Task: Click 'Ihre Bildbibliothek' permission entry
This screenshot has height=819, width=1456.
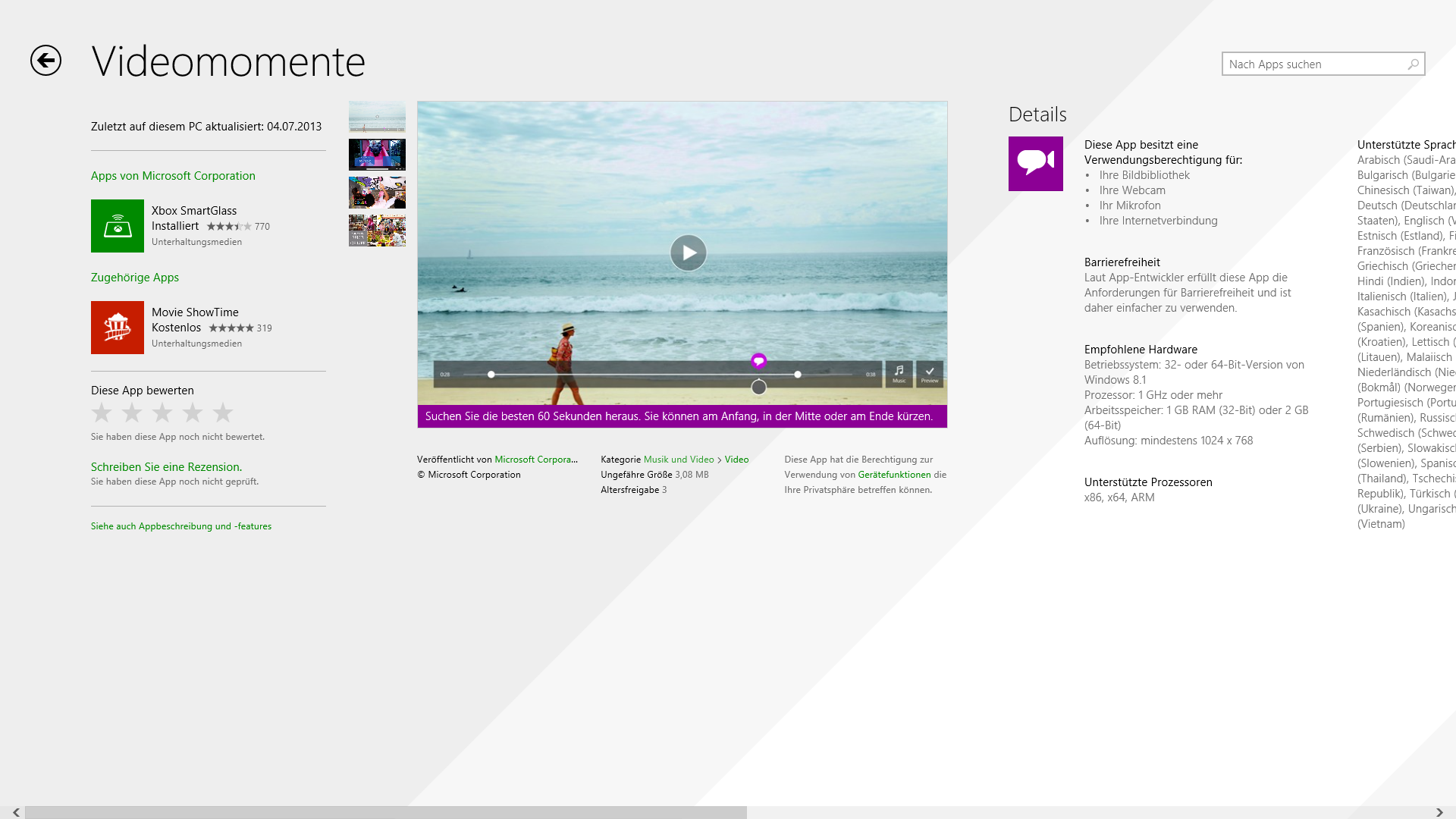Action: tap(1144, 175)
